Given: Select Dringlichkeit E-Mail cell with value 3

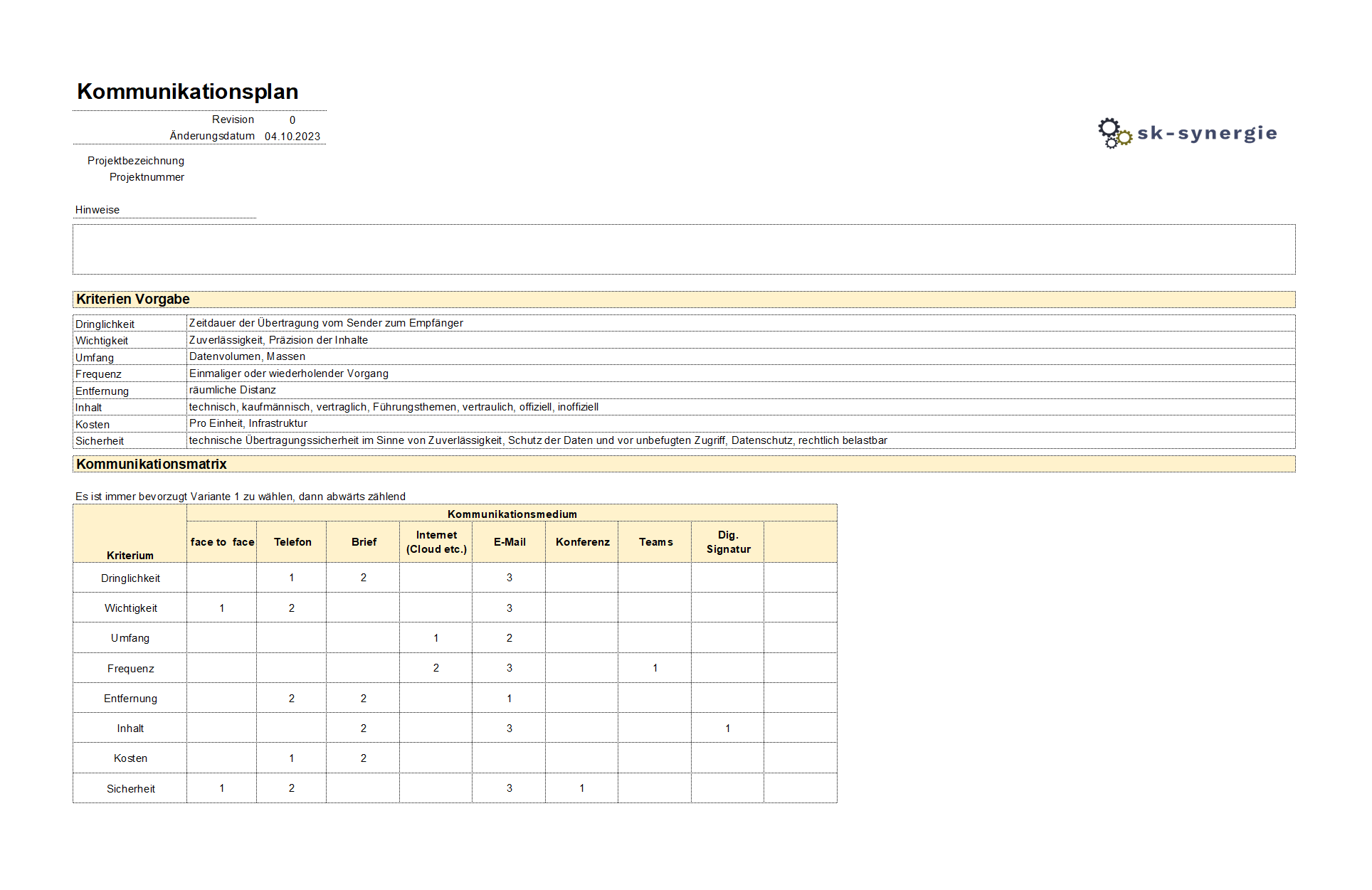Looking at the screenshot, I should click(x=509, y=578).
